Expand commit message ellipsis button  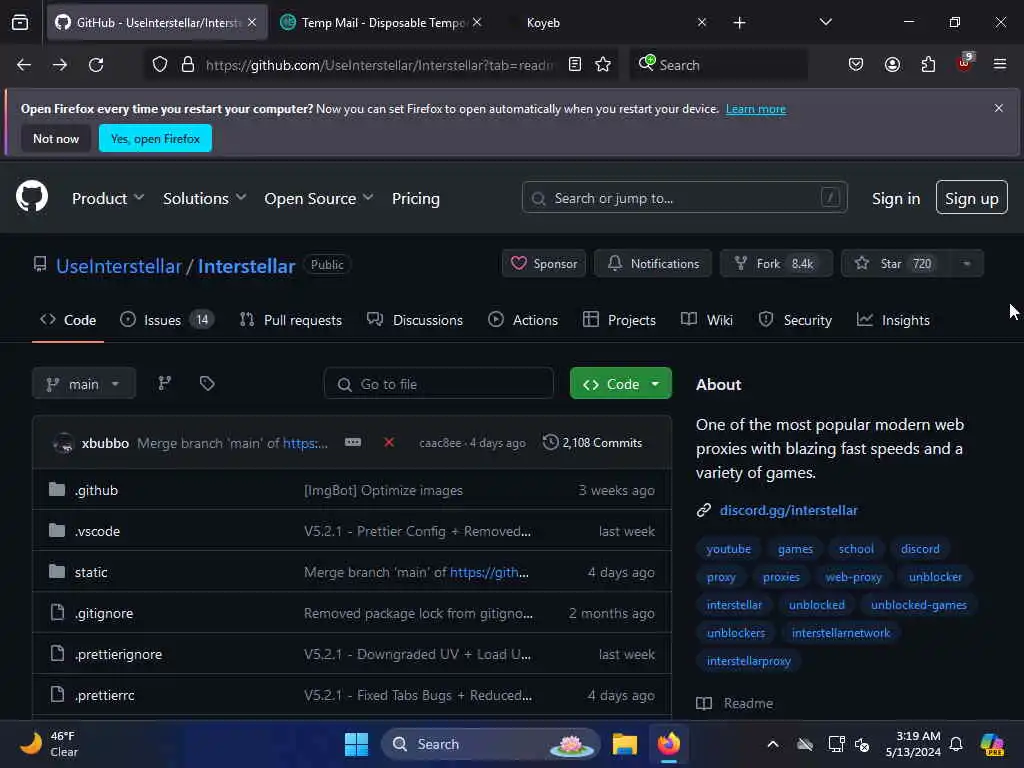point(353,442)
